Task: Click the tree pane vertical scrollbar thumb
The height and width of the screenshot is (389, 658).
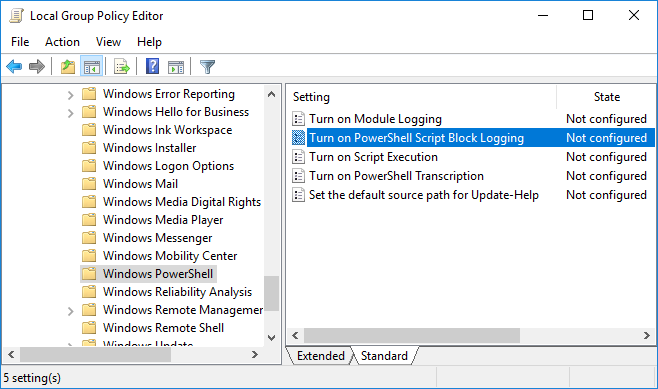Action: coord(272,293)
